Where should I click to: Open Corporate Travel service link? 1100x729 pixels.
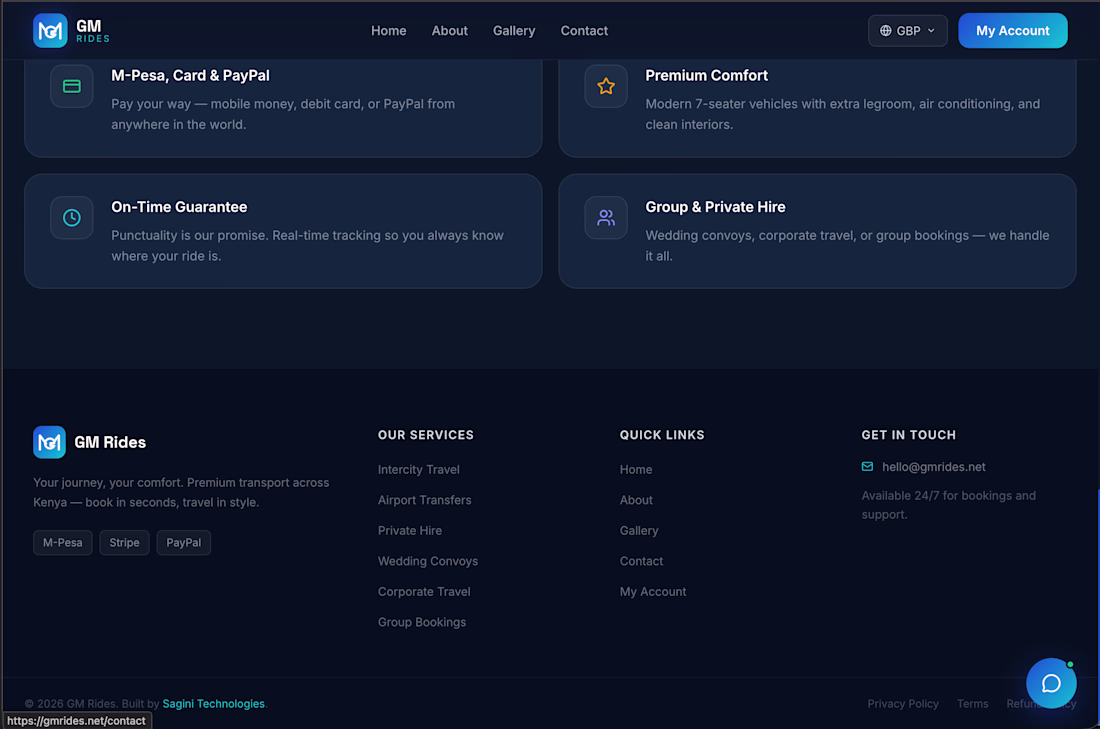(424, 591)
